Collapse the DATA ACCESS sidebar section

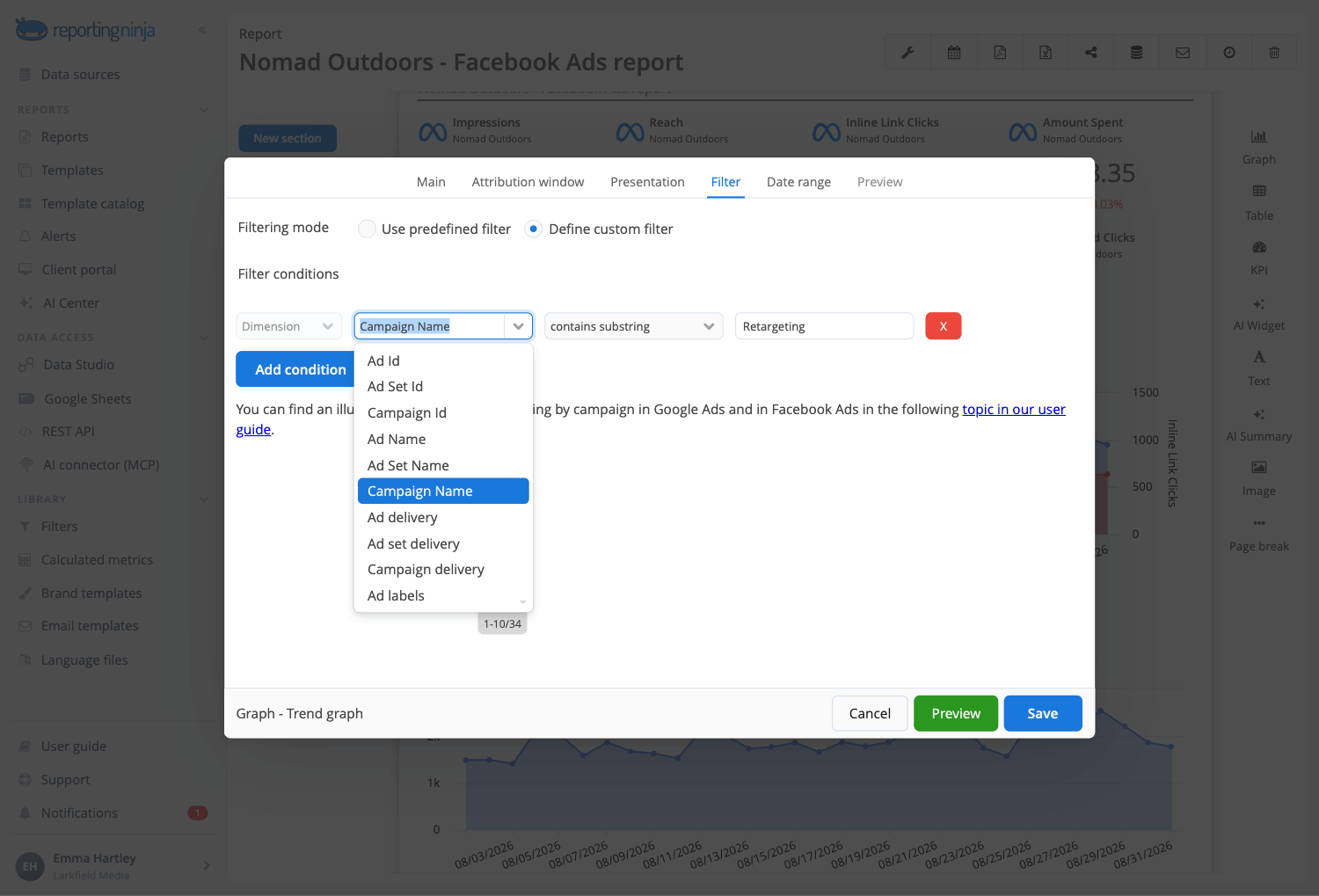click(204, 338)
